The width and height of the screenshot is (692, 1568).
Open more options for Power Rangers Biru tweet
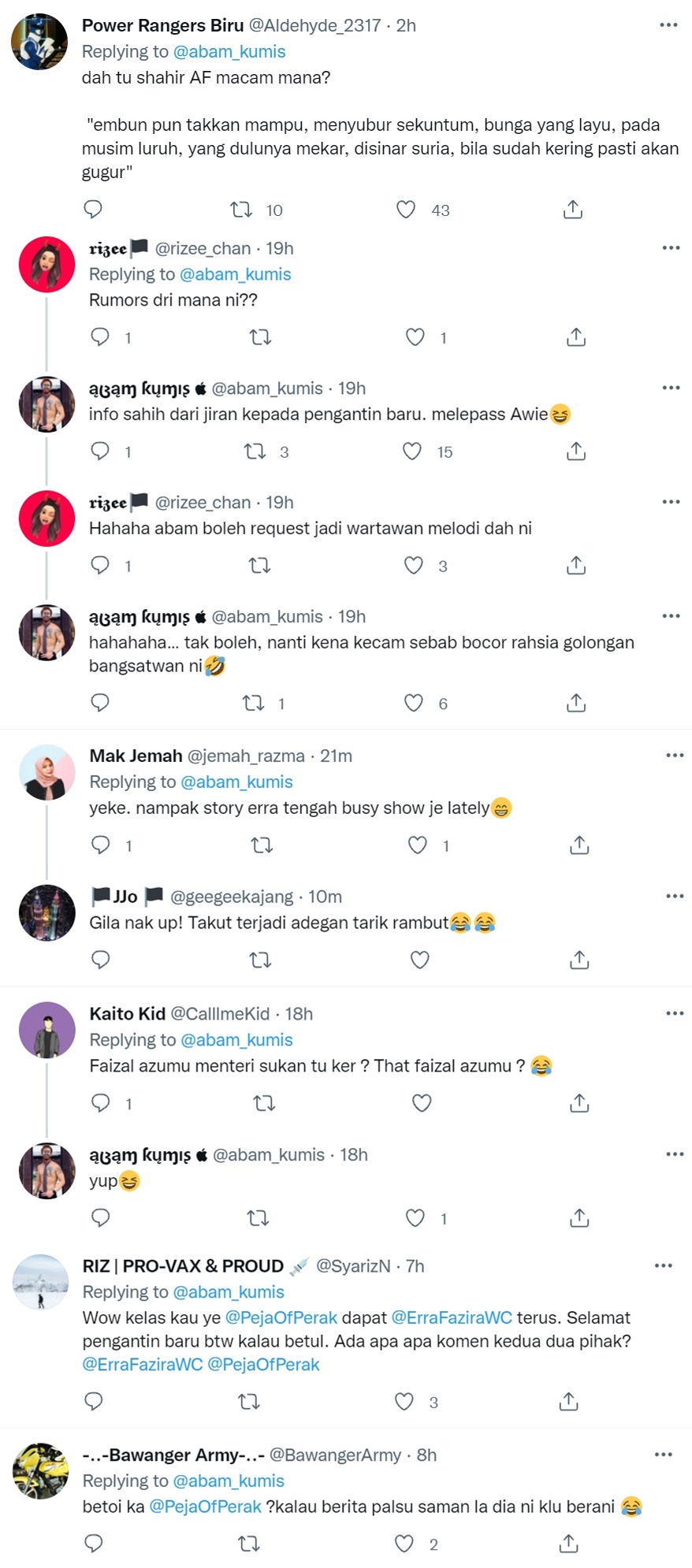(x=668, y=25)
